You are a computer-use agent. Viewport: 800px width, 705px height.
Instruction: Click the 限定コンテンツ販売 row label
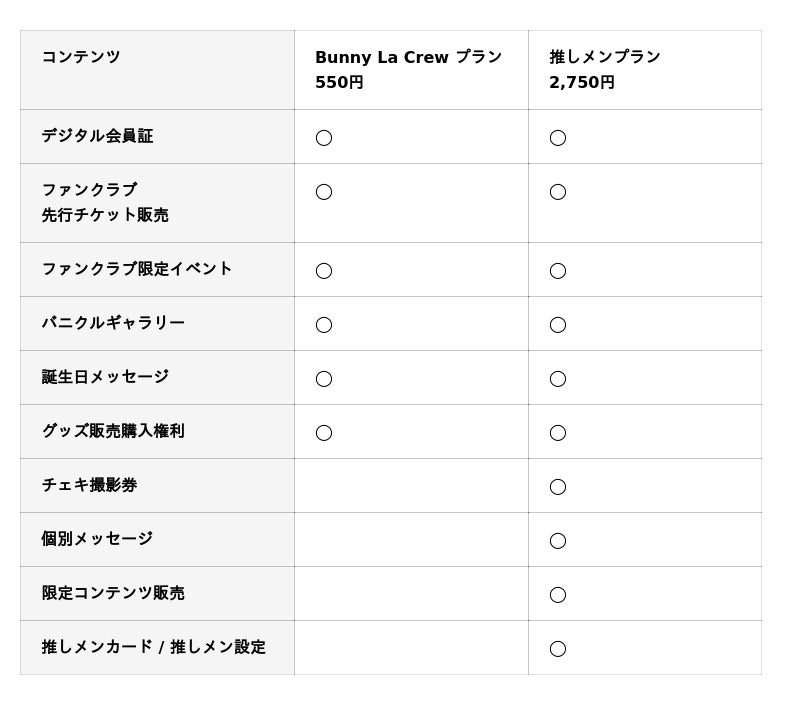113,593
